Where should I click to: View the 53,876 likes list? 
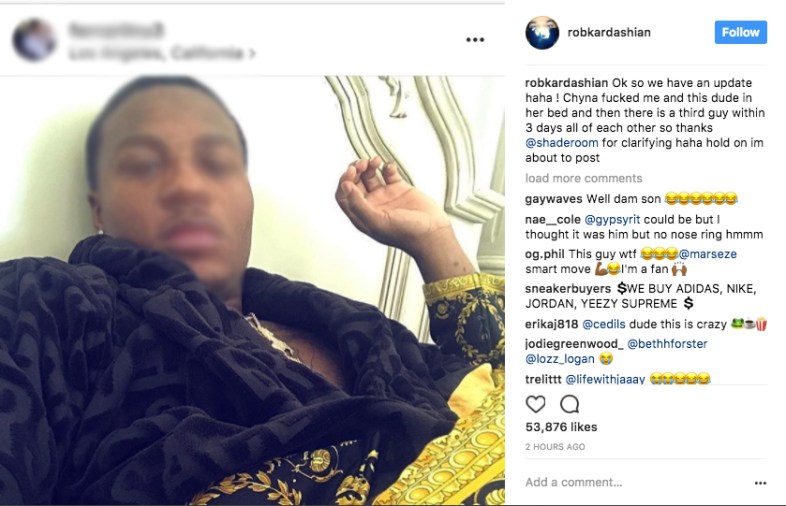coord(561,427)
